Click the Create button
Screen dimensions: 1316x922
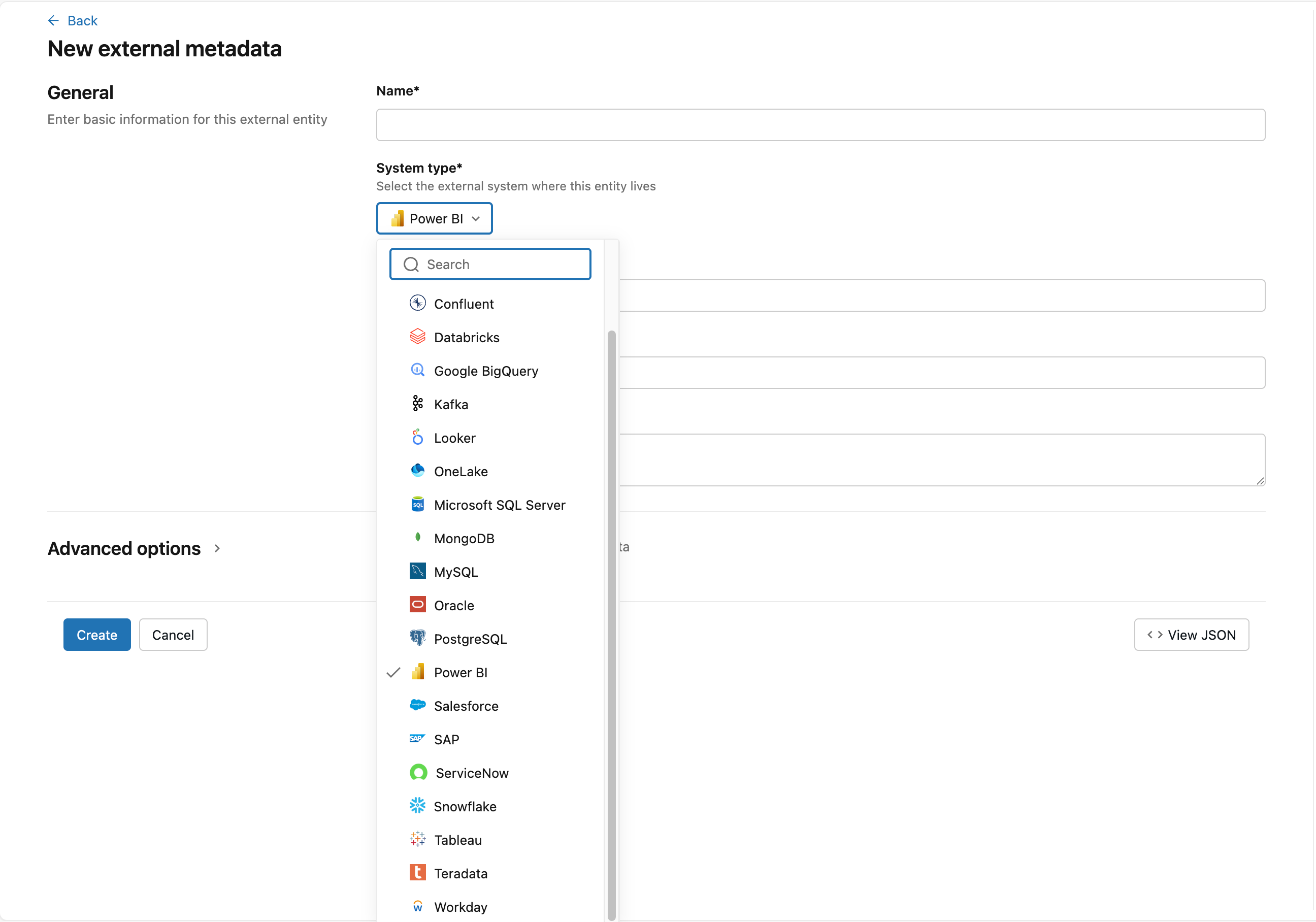pos(97,634)
